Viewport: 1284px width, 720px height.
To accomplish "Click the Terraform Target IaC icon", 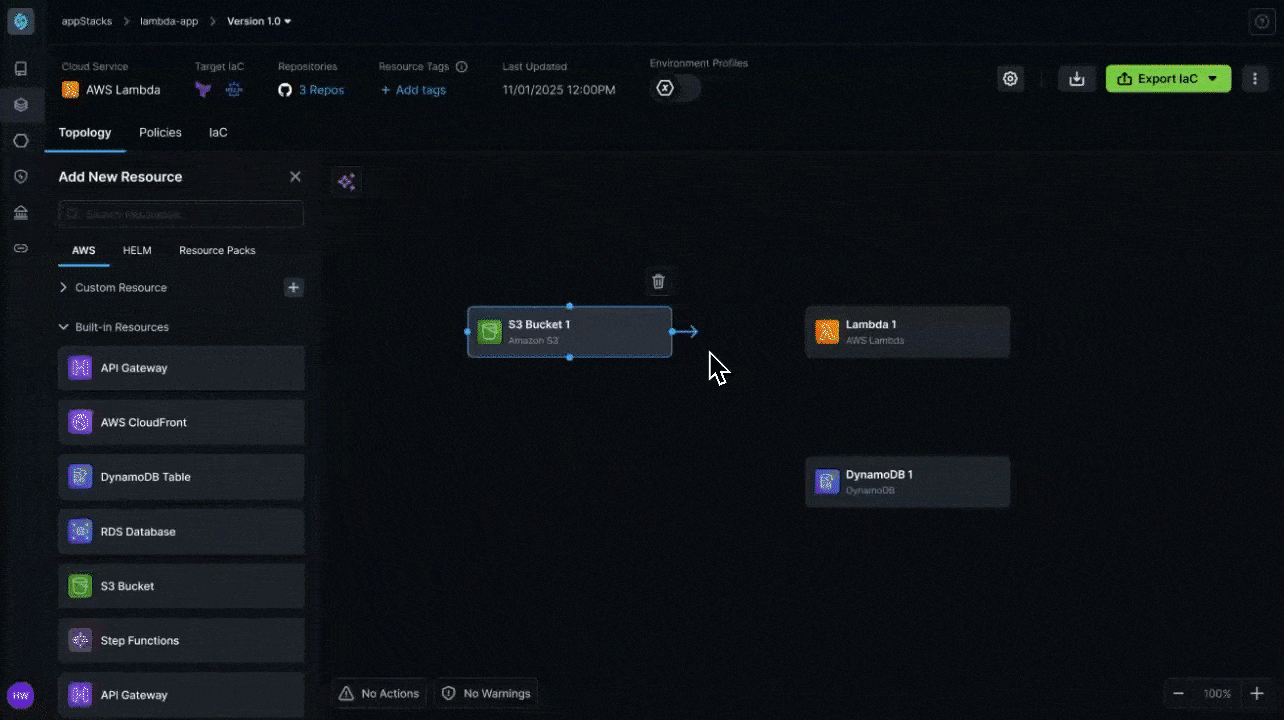I will (204, 90).
